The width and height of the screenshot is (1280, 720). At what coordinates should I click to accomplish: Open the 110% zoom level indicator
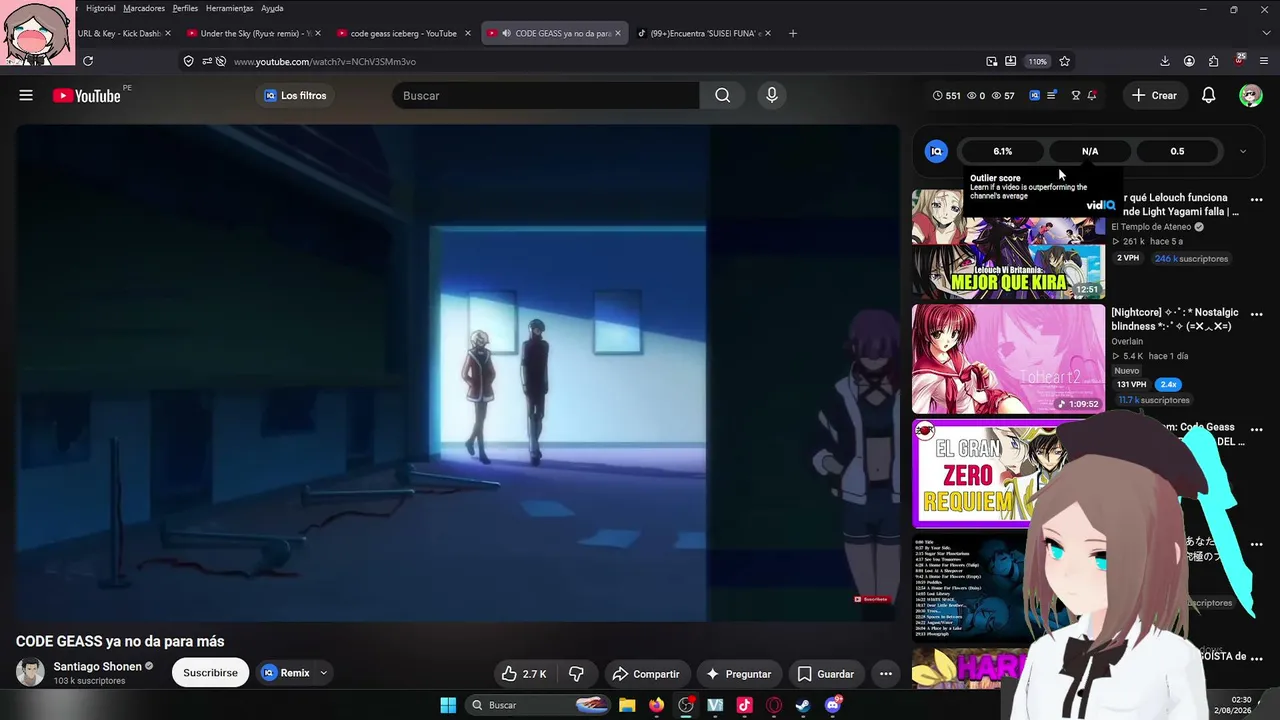click(1037, 61)
